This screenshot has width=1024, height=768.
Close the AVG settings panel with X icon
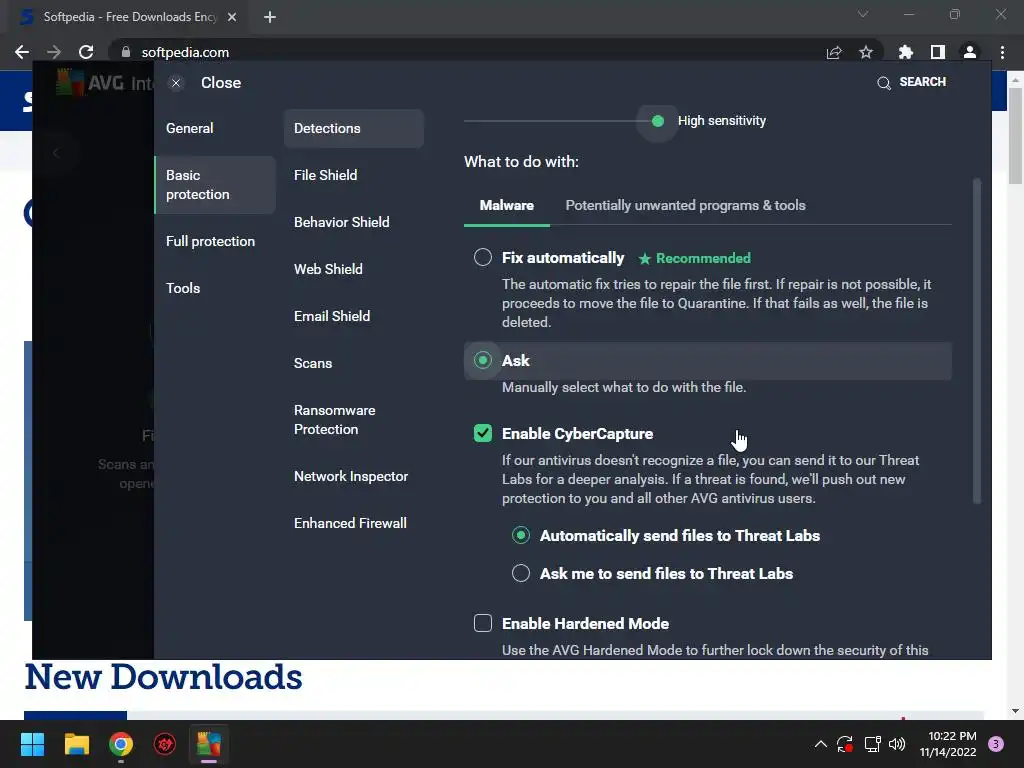coord(176,83)
